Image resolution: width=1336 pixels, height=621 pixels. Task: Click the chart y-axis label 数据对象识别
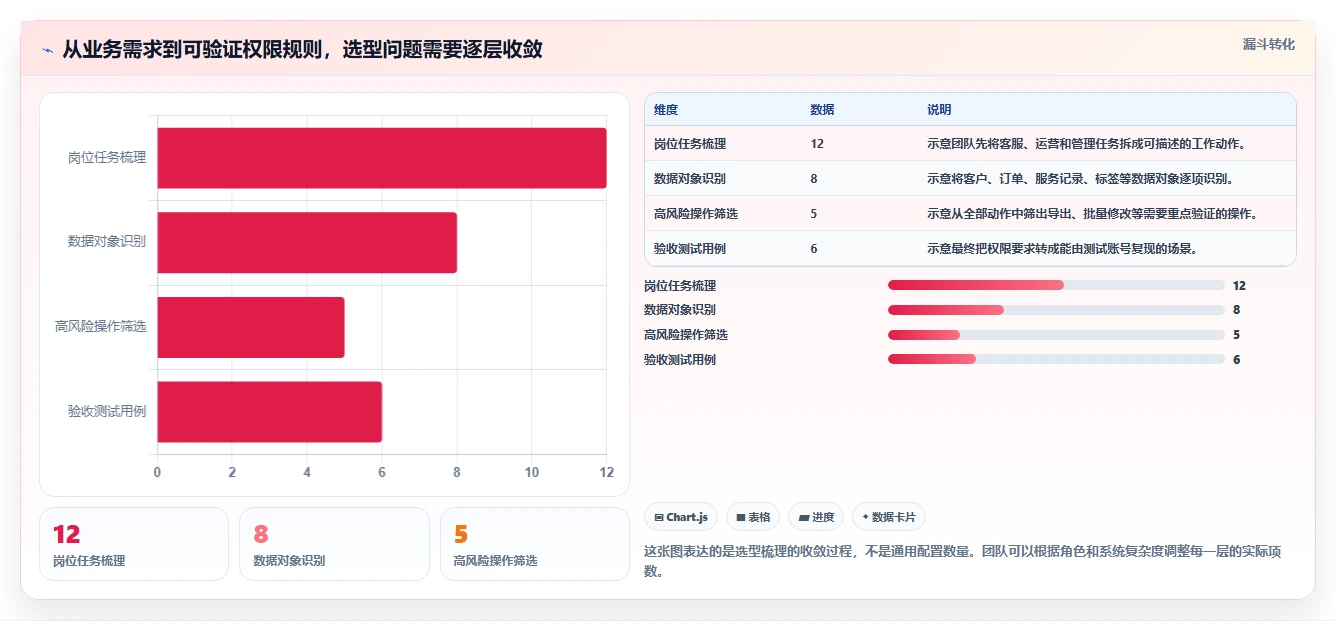(x=107, y=242)
